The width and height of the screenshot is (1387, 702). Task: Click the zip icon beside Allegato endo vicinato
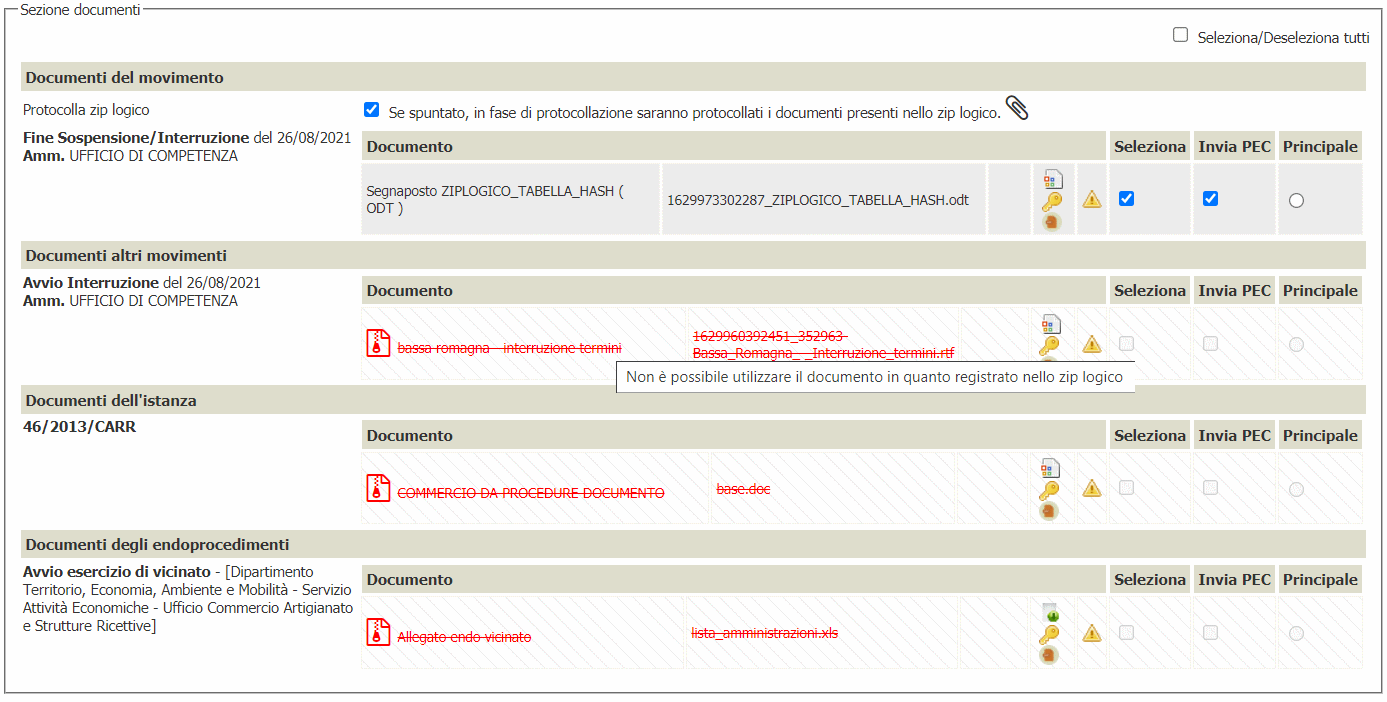pyautogui.click(x=378, y=632)
